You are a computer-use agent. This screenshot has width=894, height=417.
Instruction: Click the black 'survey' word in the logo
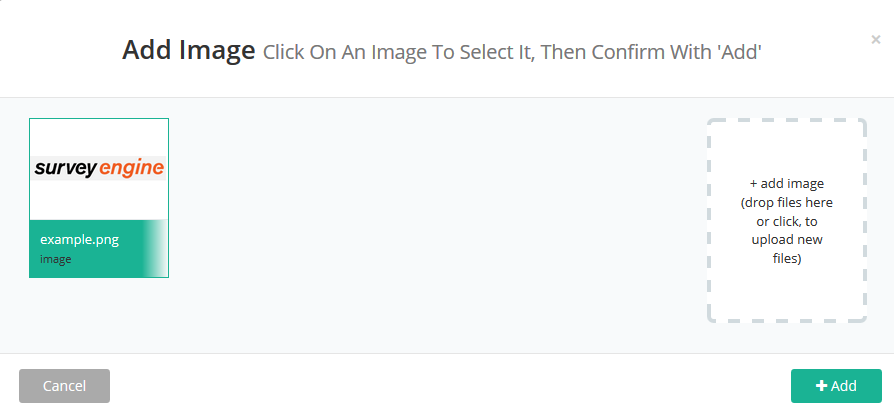(65, 168)
